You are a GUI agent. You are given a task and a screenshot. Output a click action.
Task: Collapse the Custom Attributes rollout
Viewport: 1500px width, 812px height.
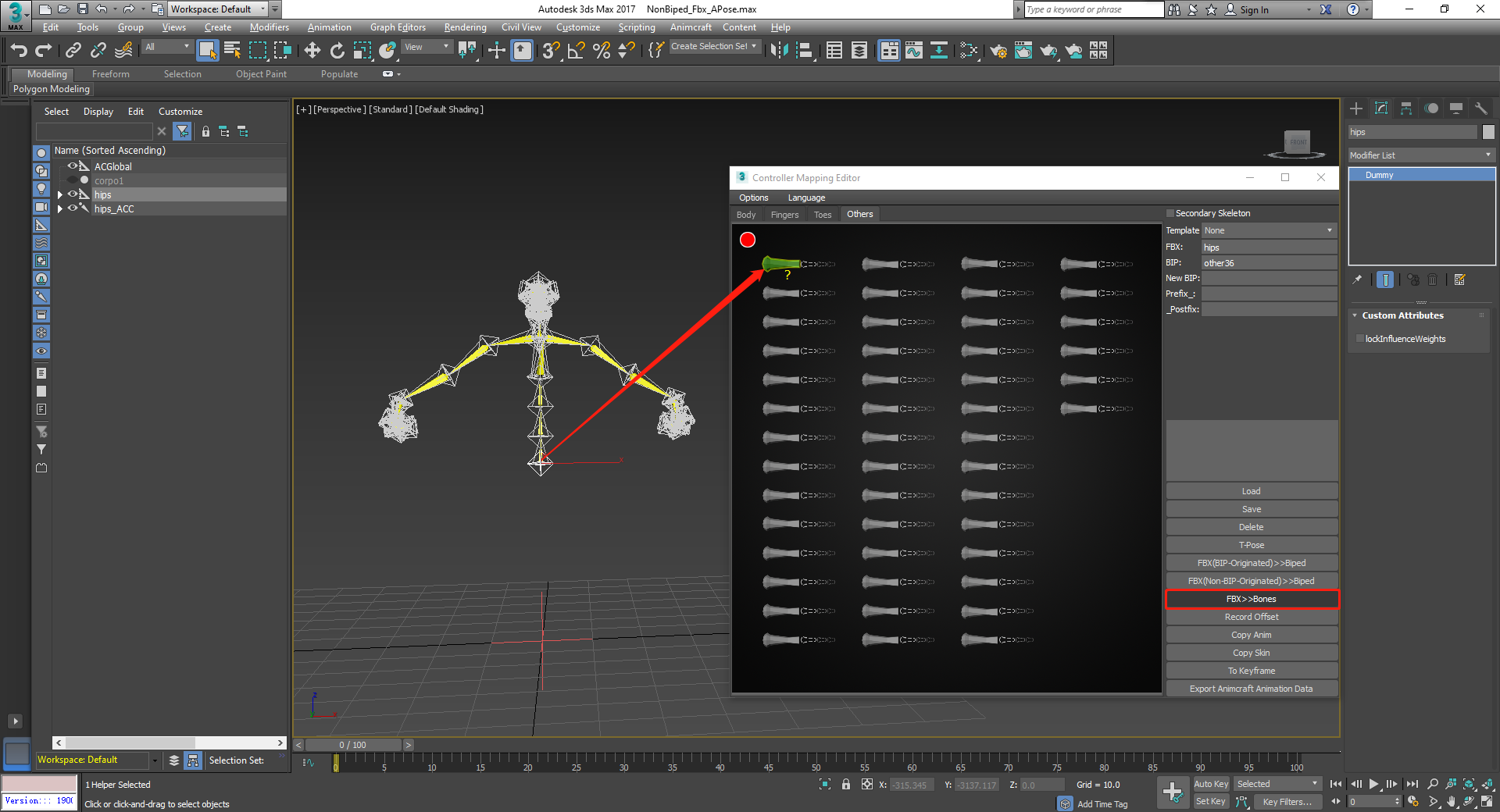tap(1355, 315)
